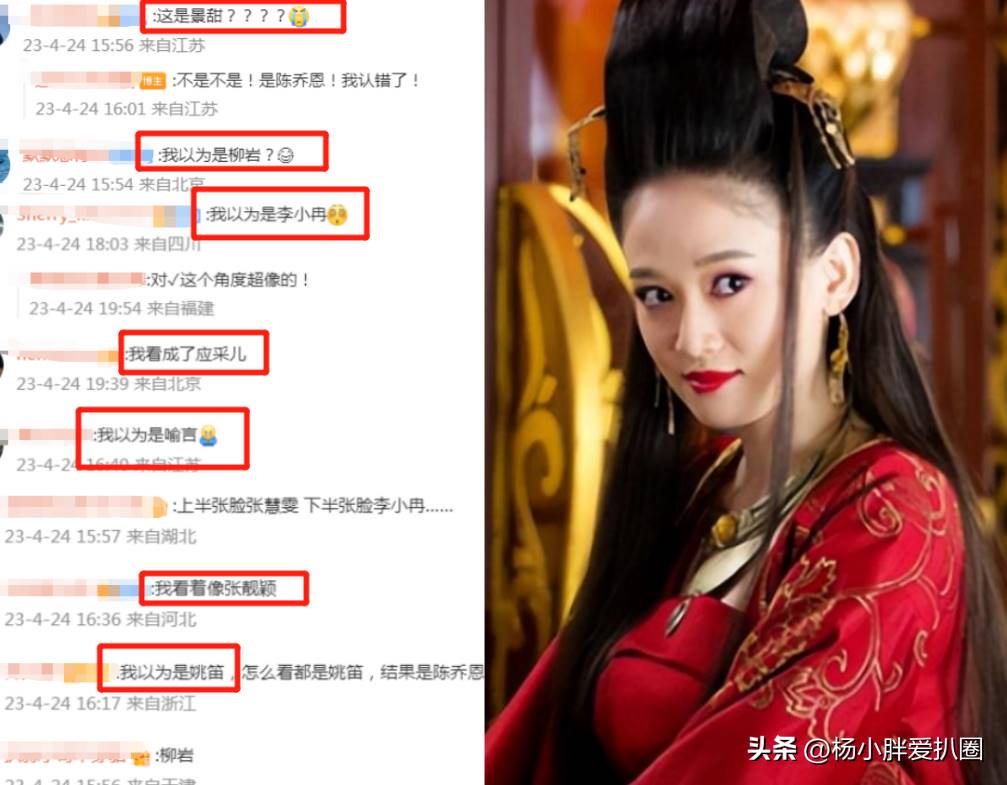Click the timestamp 23-4-24 16:36 来自河北
1007x785 pixels.
click(100, 619)
